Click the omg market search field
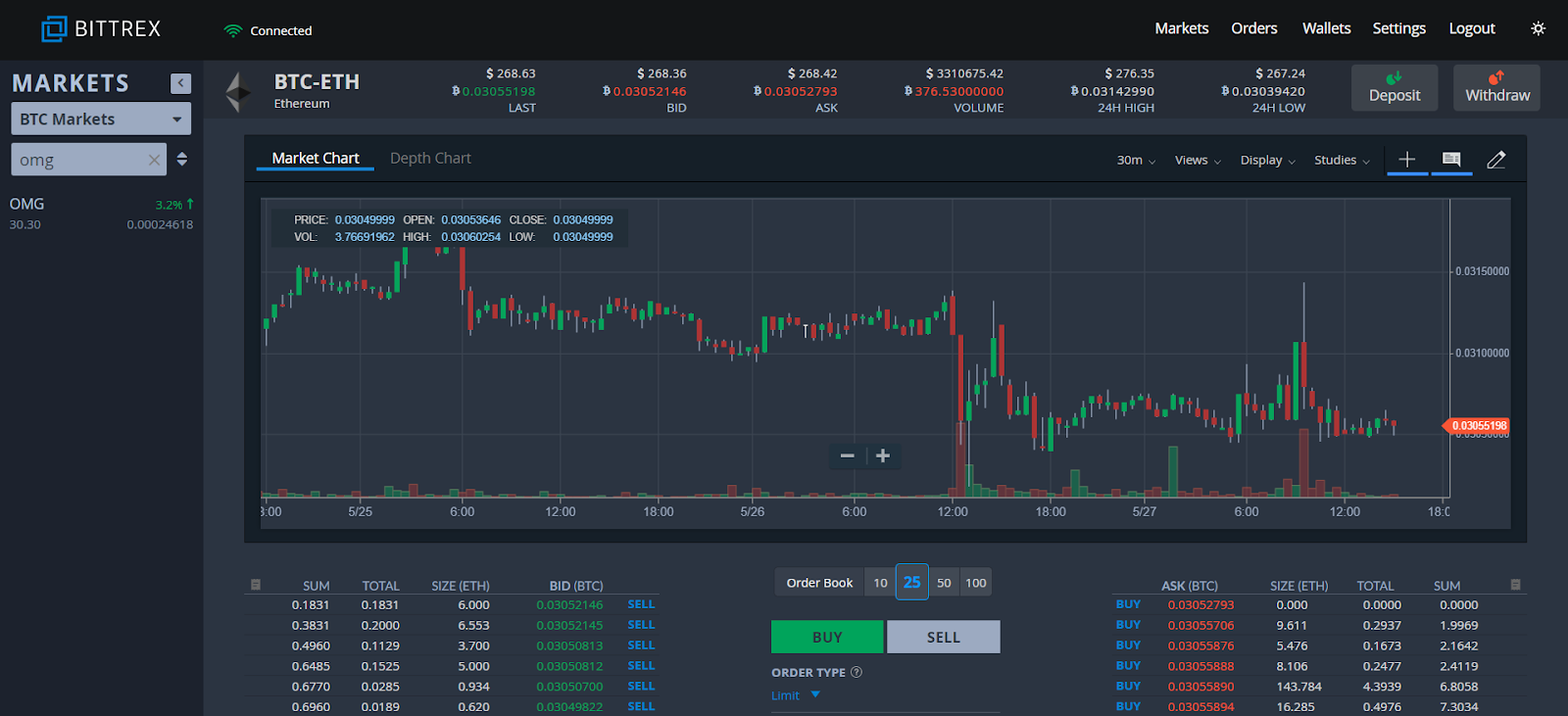Image resolution: width=1568 pixels, height=716 pixels. click(x=88, y=160)
